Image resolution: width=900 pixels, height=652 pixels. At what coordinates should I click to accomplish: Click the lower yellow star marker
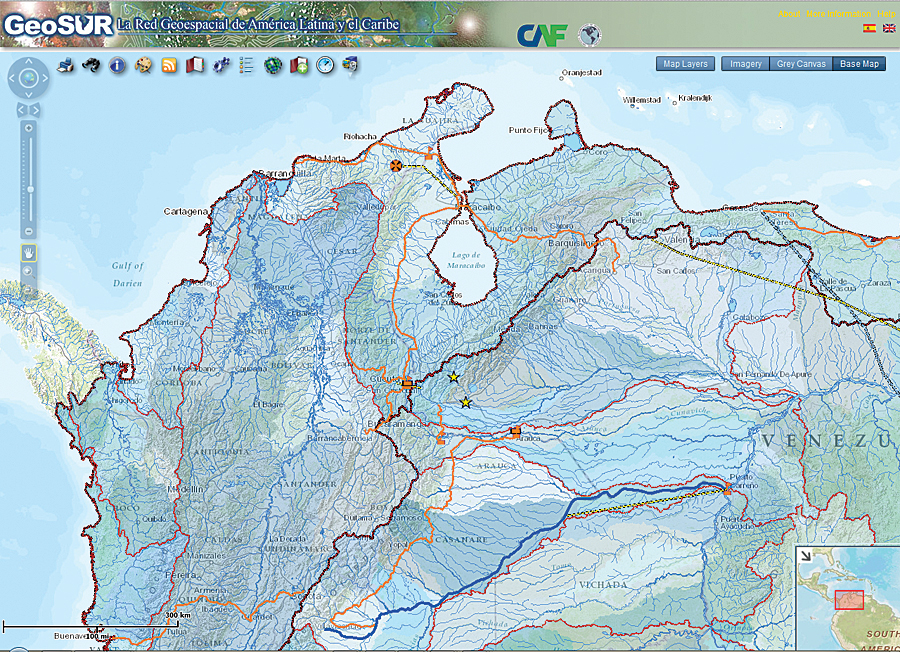465,403
